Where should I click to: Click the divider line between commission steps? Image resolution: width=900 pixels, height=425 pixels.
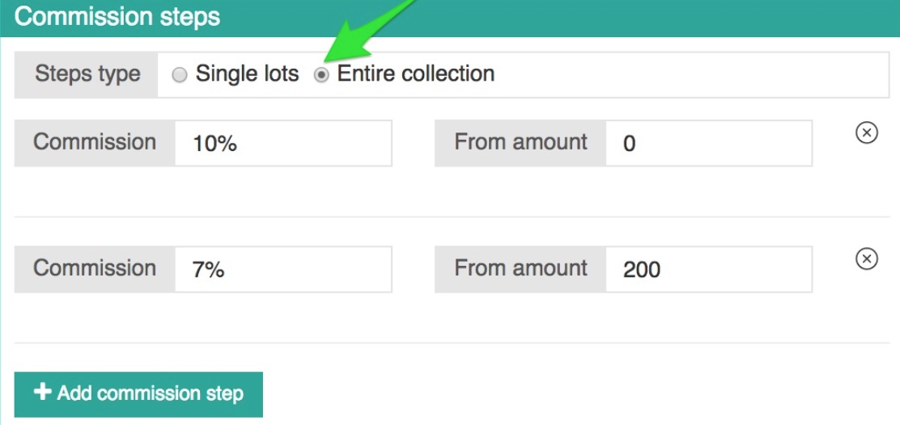tap(452, 217)
